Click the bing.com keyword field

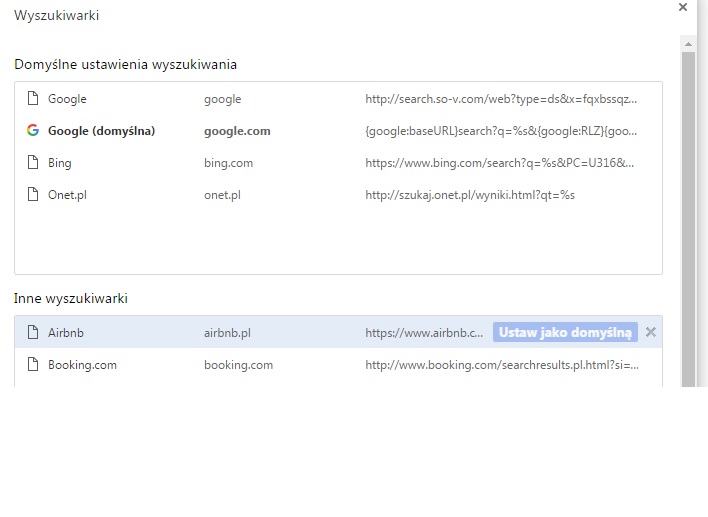tap(228, 163)
